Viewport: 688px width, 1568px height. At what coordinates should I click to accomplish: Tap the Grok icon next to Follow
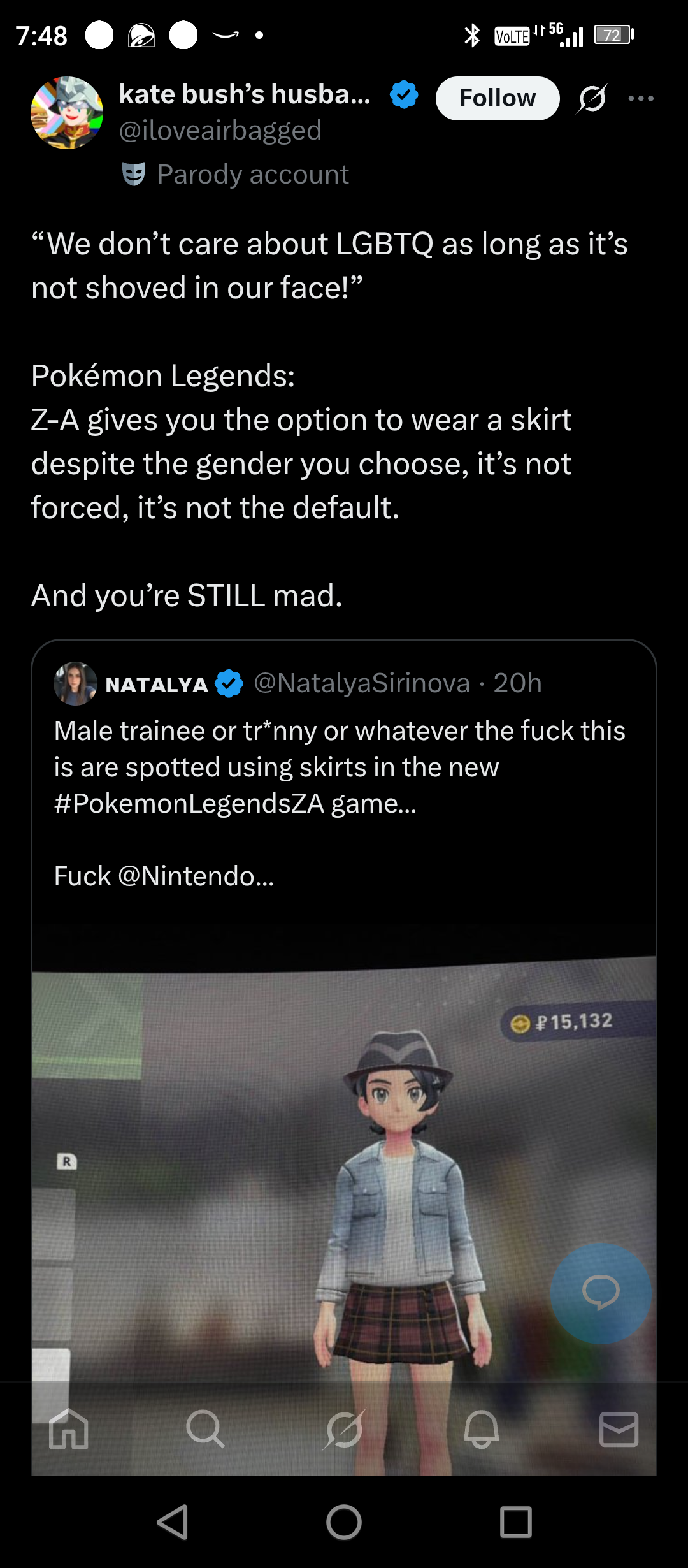coord(592,98)
